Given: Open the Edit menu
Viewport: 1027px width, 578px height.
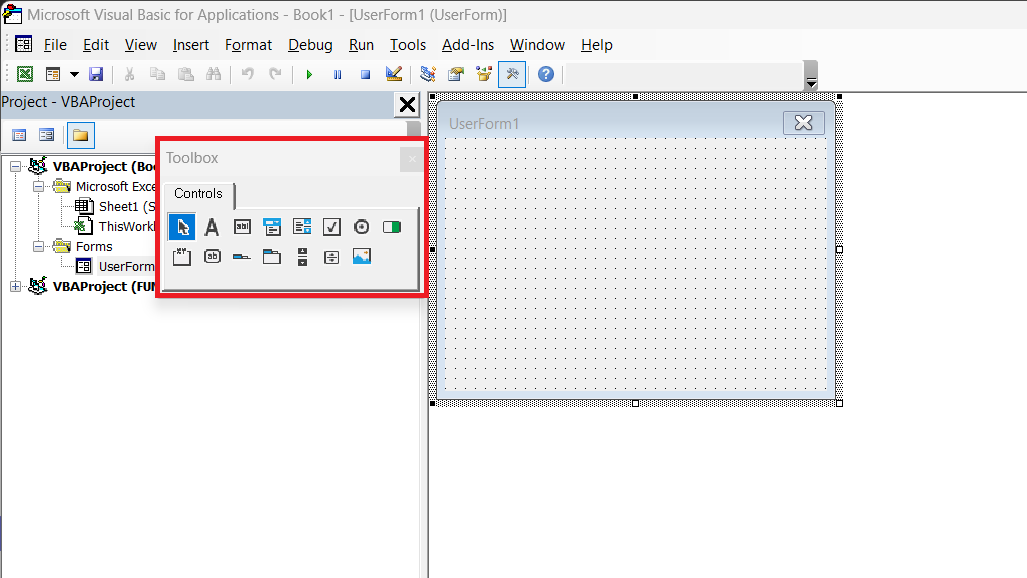Looking at the screenshot, I should pyautogui.click(x=96, y=45).
